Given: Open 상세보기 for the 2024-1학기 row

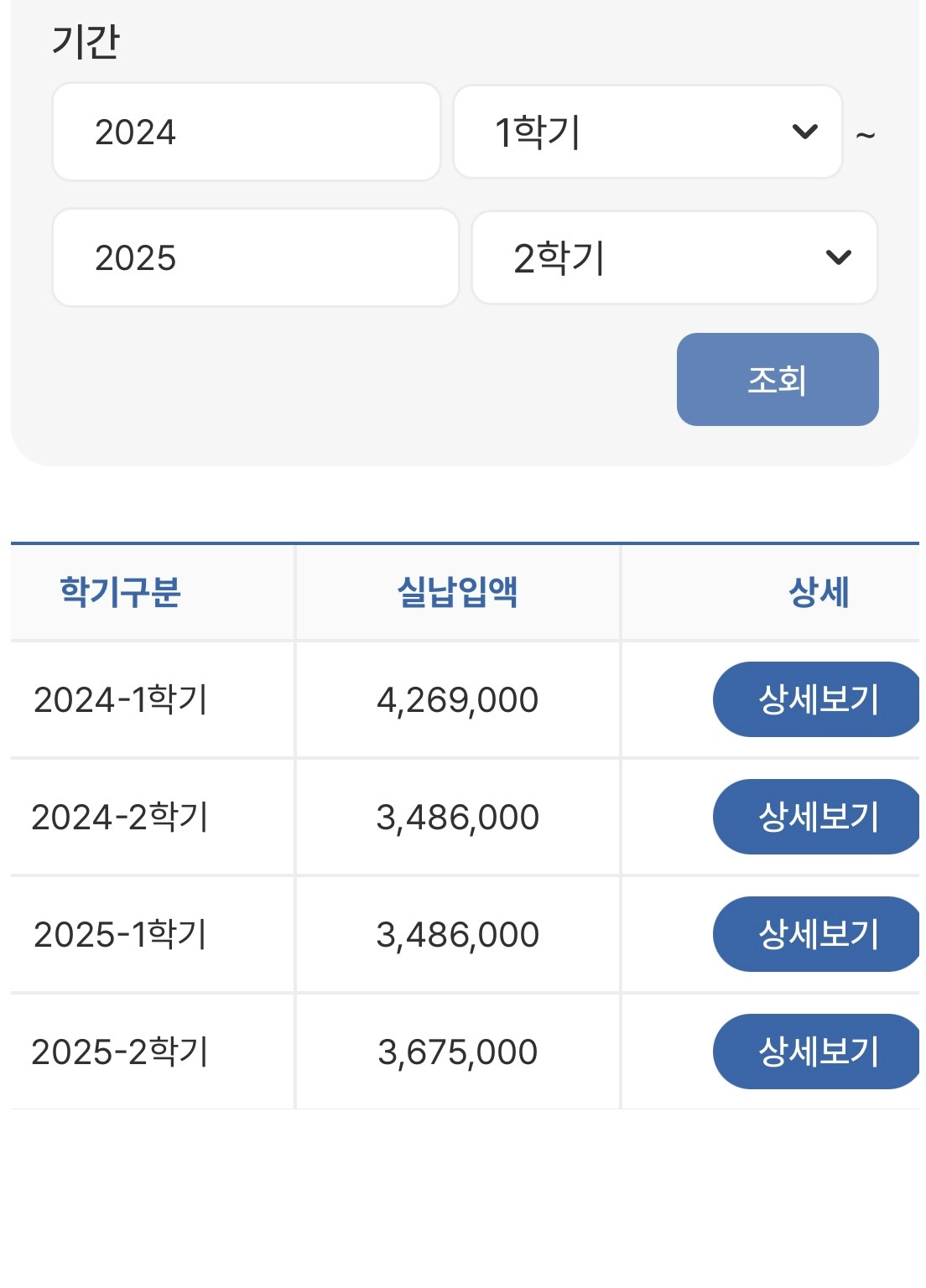Looking at the screenshot, I should [818, 699].
